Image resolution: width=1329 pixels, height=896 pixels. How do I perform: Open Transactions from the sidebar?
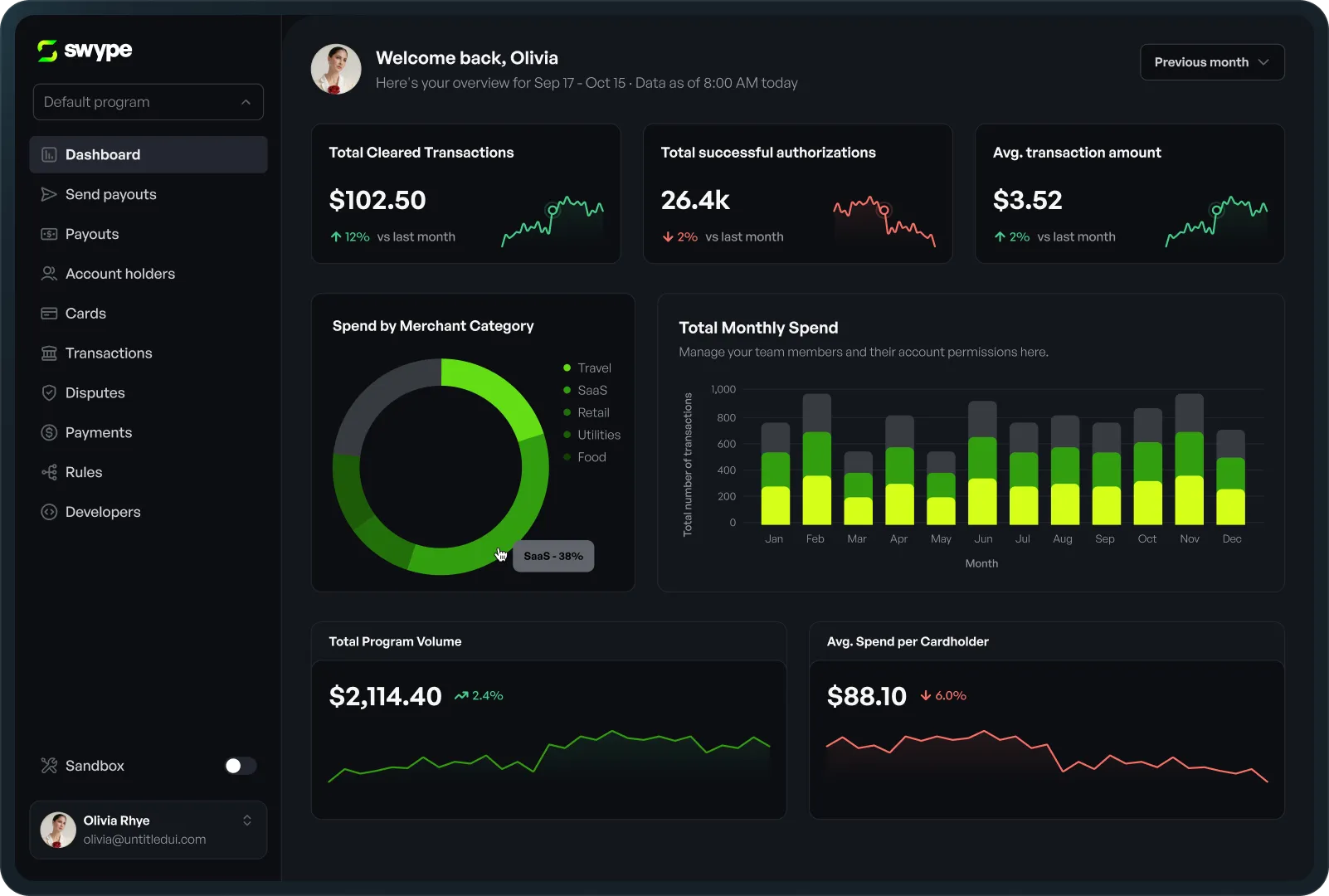(148, 353)
